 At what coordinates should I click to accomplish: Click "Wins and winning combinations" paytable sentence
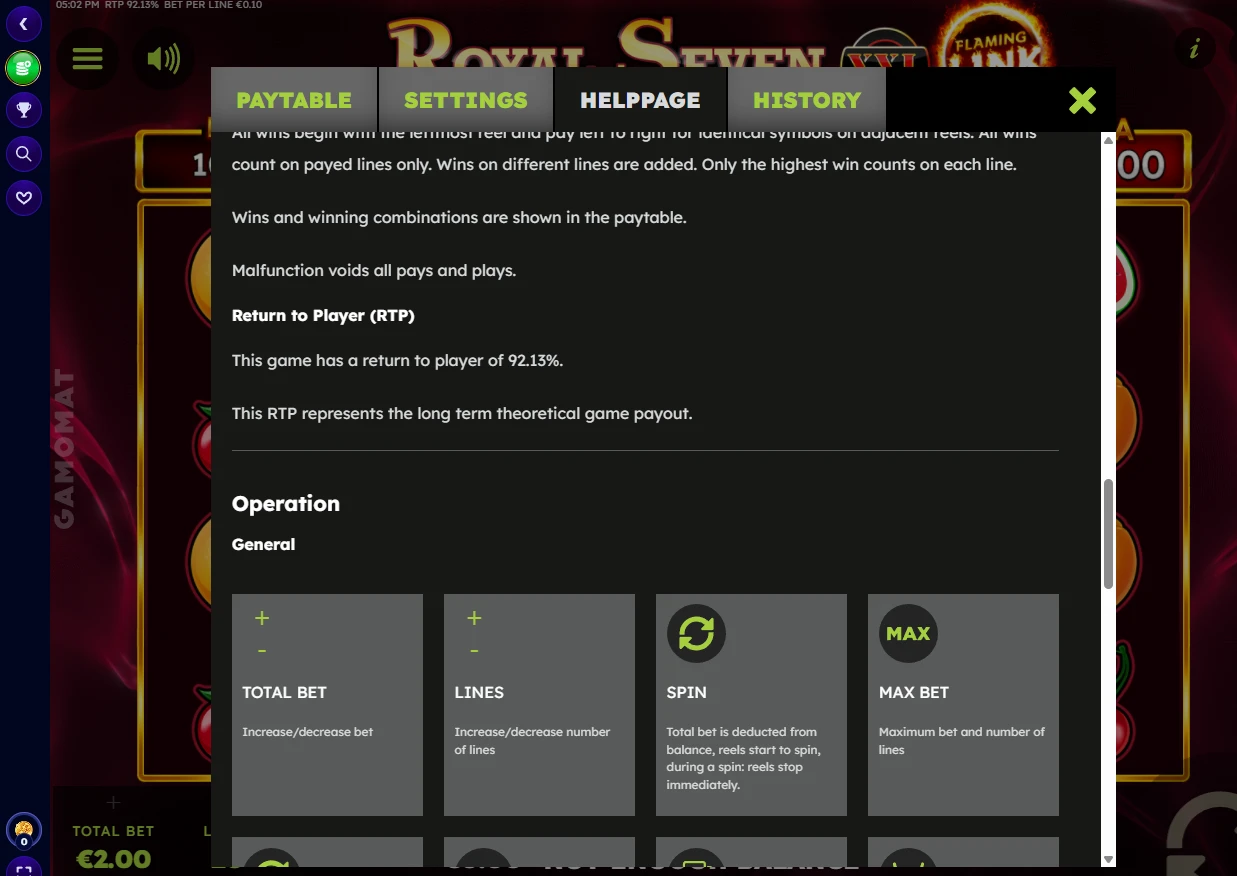(x=459, y=217)
